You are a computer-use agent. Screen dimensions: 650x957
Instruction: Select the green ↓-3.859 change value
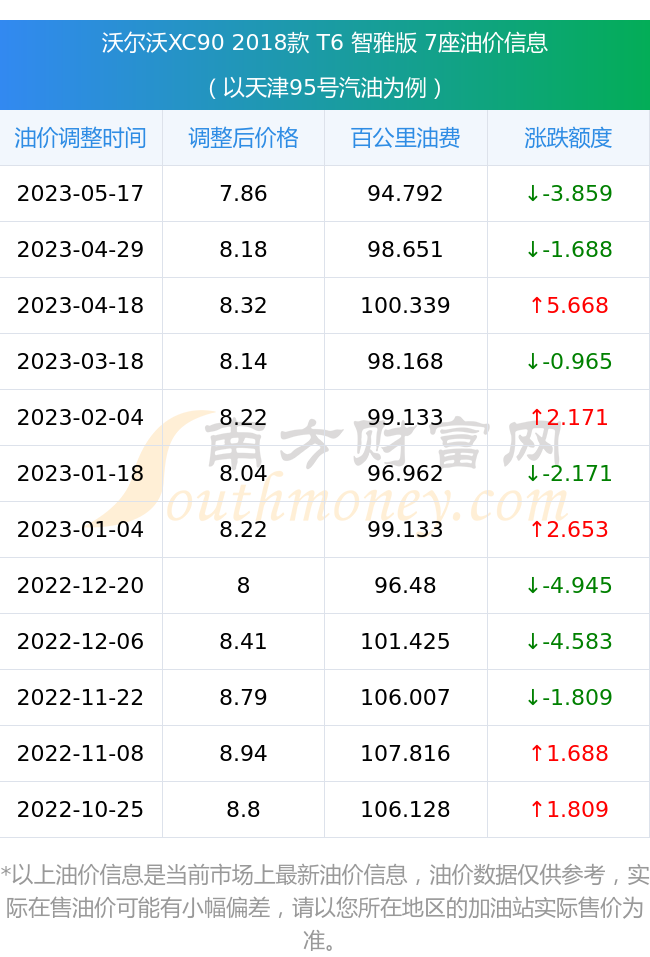[568, 193]
